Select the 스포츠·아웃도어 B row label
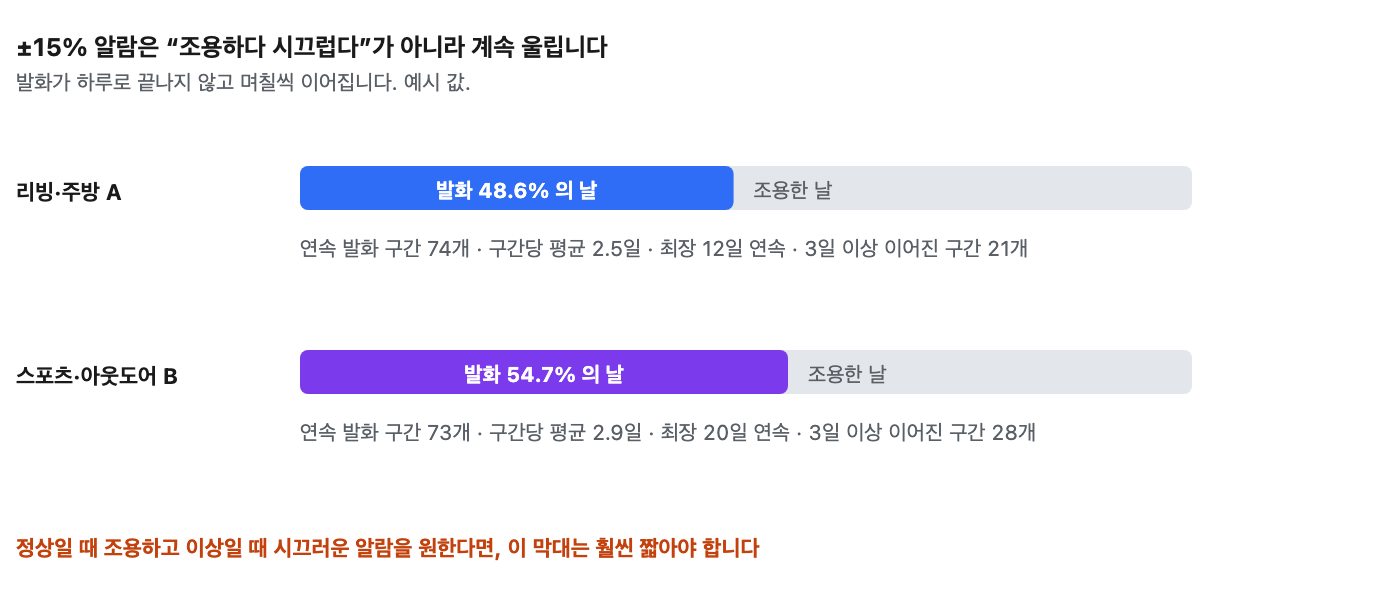 click(x=97, y=376)
